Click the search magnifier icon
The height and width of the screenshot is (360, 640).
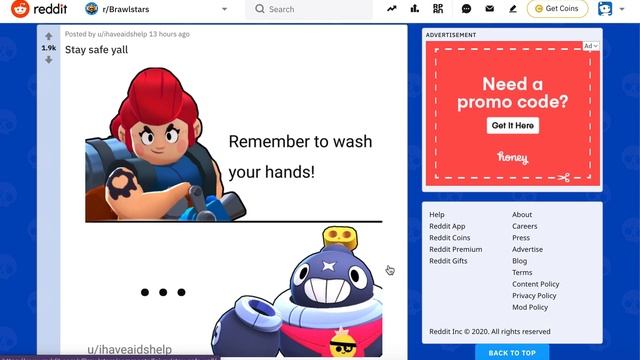260,9
